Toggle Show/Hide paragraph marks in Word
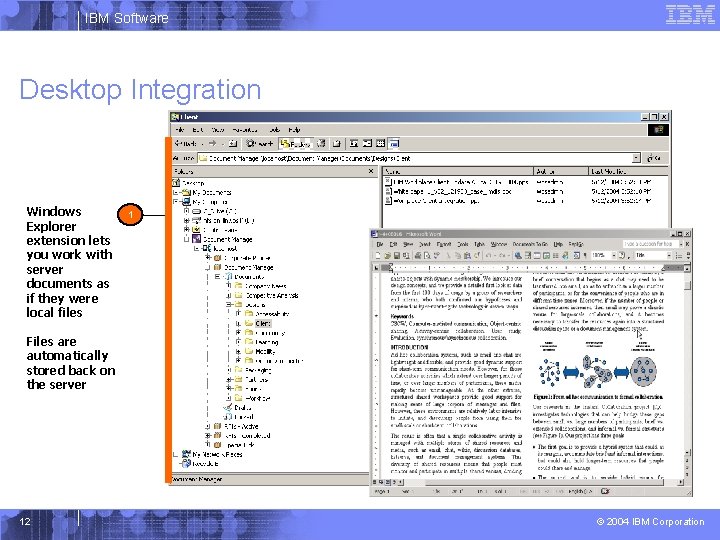This screenshot has height=540, width=720. [585, 255]
